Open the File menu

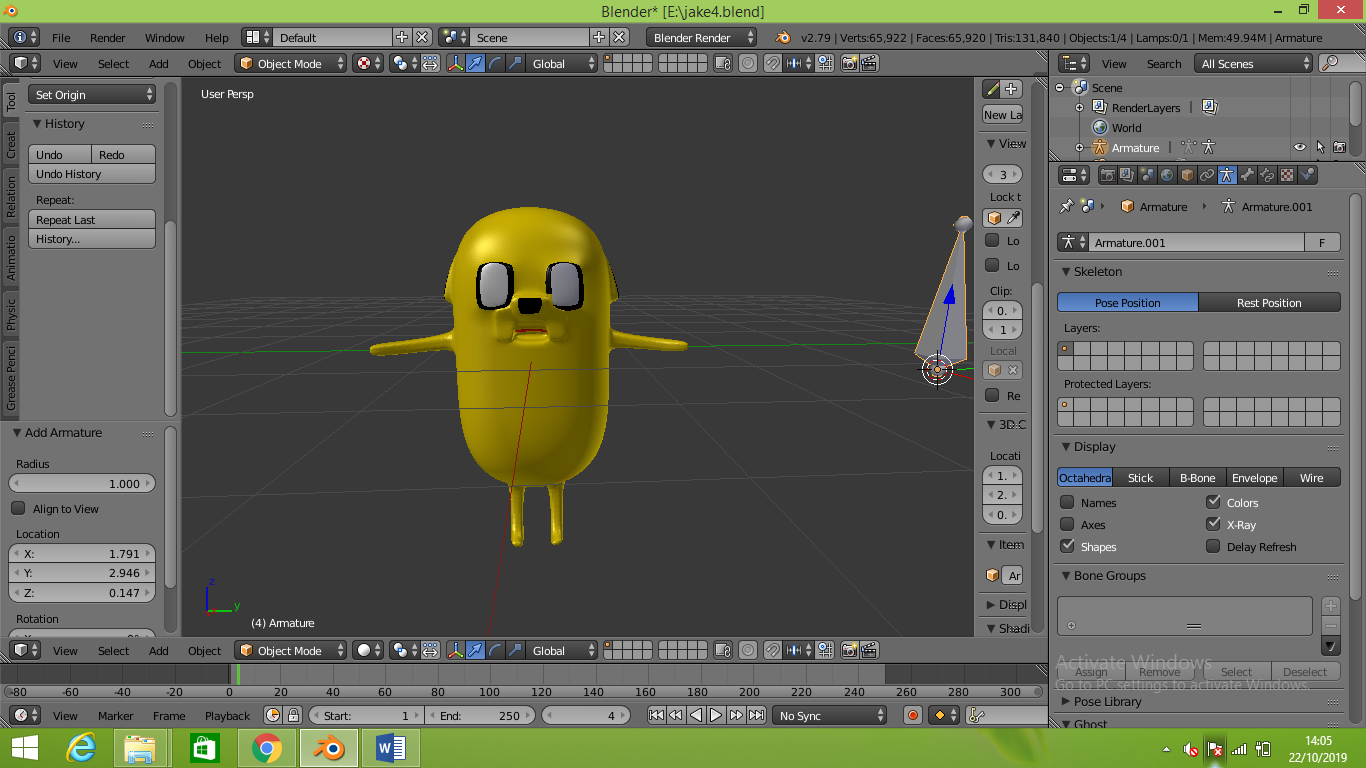click(61, 38)
